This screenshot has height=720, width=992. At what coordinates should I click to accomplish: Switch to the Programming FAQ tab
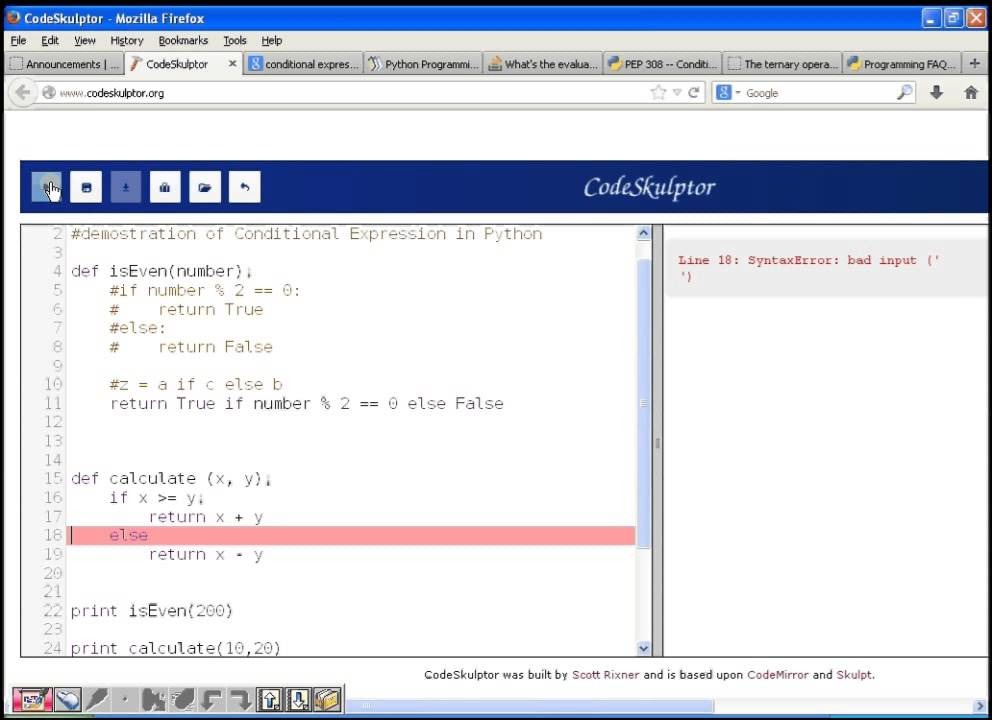[902, 64]
